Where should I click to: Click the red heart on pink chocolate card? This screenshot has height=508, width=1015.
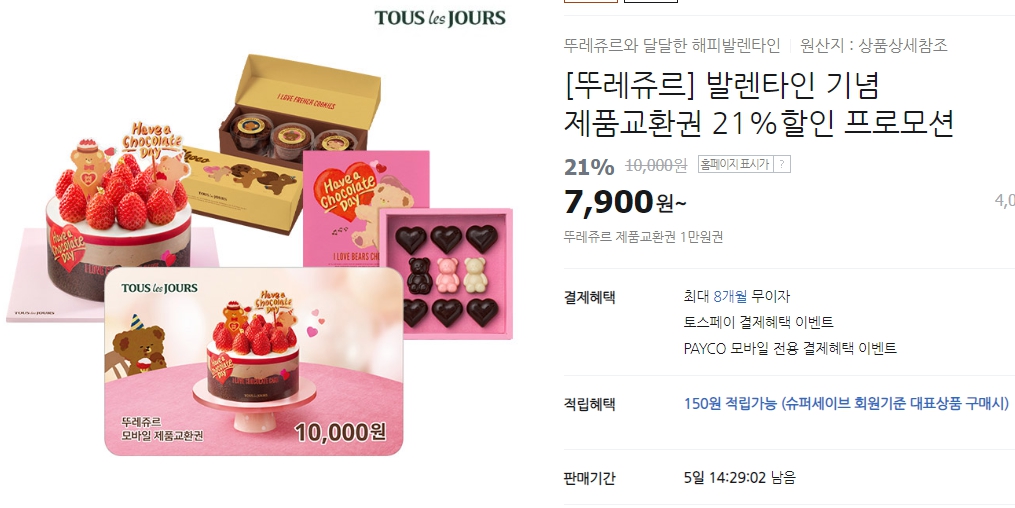pyautogui.click(x=344, y=190)
